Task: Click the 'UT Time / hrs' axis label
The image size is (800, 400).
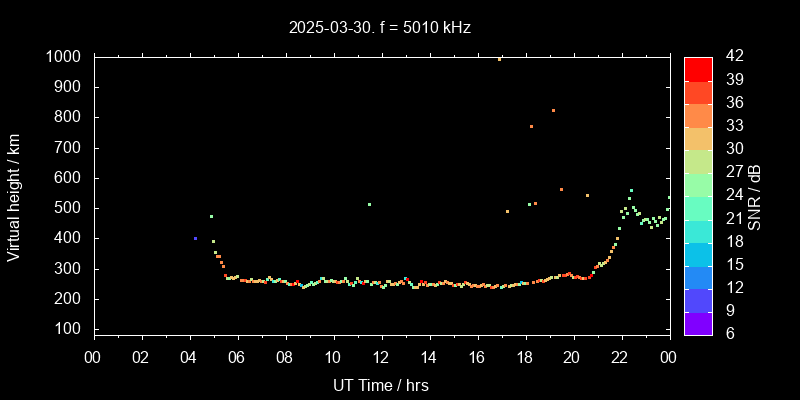Action: (381, 384)
